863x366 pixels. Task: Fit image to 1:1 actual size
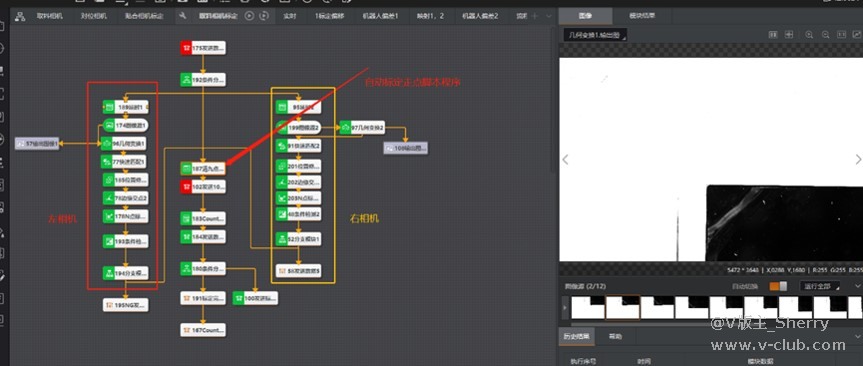click(841, 35)
